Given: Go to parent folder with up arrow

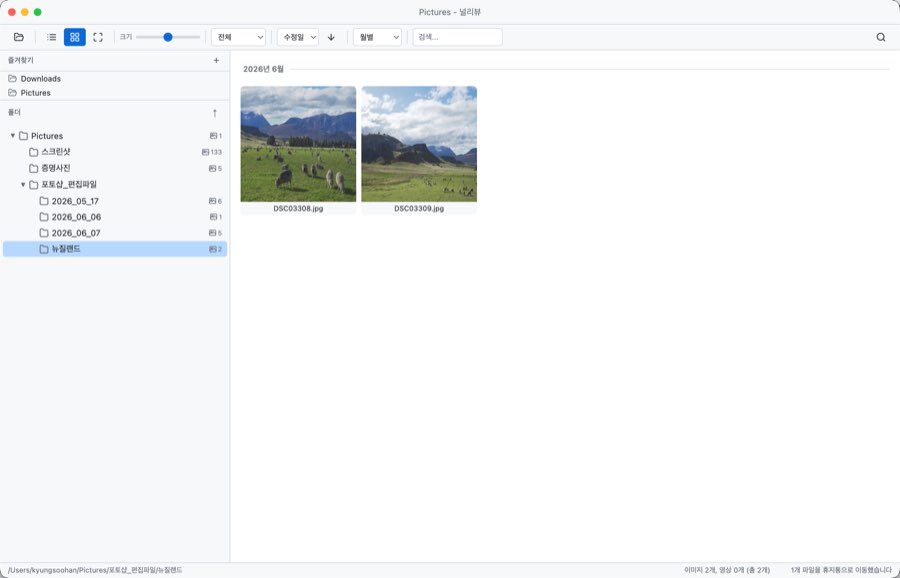Looking at the screenshot, I should click(x=215, y=113).
